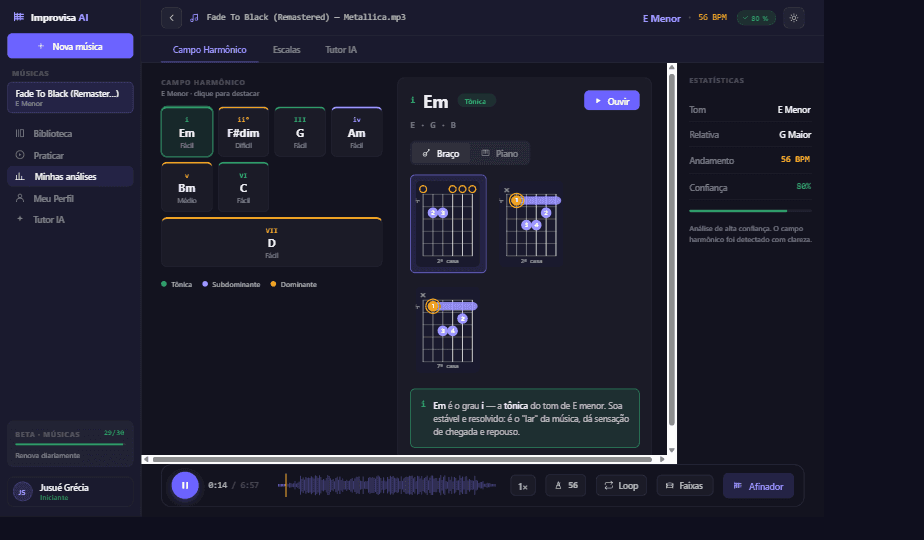Image resolution: width=924 pixels, height=540 pixels.
Task: Switch to the Escalas tab
Action: 286,50
